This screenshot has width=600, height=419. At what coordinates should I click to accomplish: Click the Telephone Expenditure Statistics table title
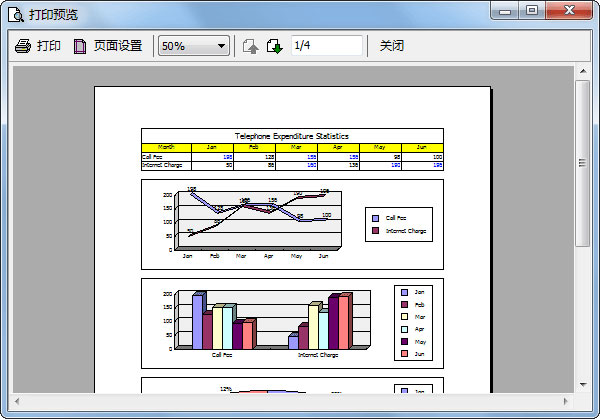tap(291, 136)
